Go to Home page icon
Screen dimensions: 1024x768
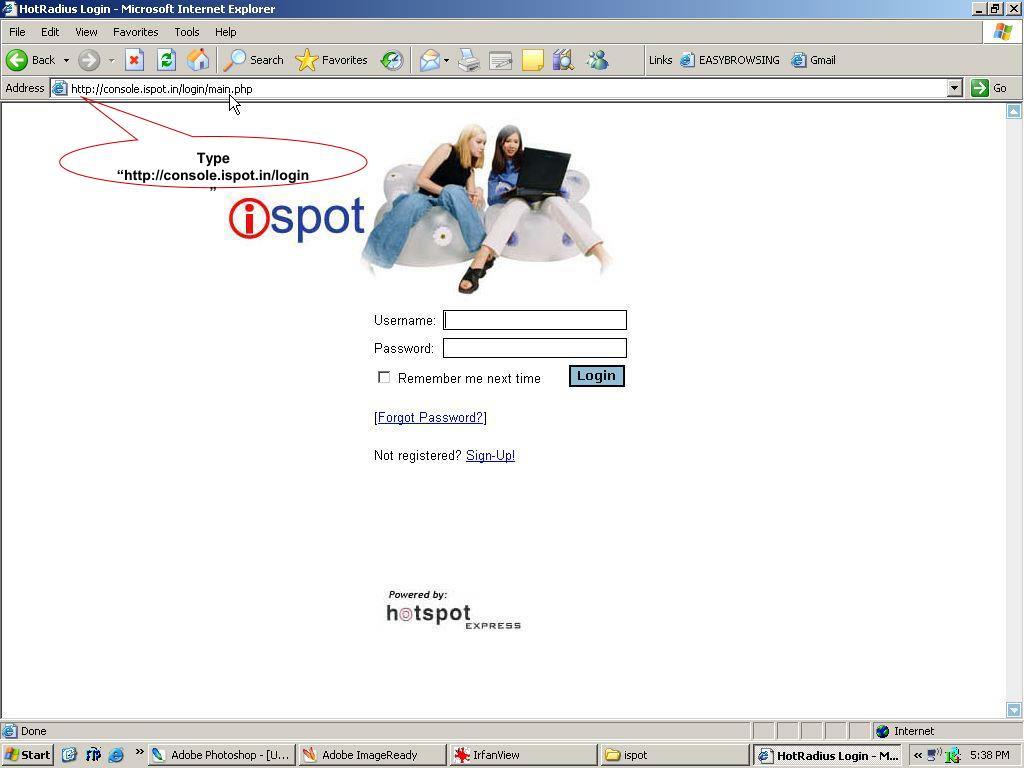coord(198,60)
